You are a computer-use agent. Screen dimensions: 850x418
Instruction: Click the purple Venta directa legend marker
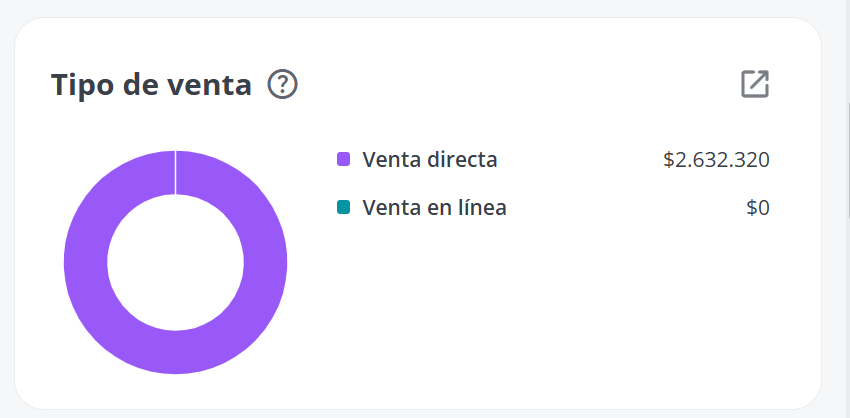point(343,159)
